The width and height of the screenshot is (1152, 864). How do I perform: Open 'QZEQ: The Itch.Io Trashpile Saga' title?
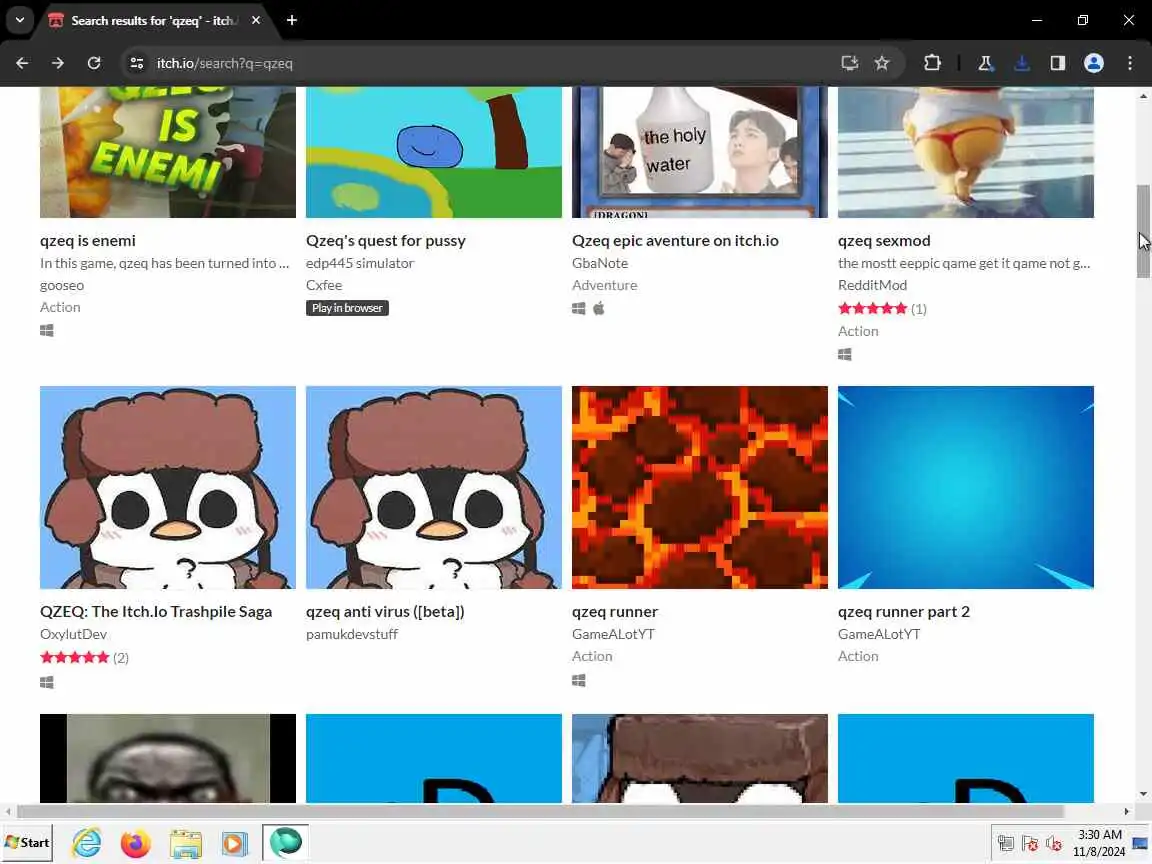[156, 611]
